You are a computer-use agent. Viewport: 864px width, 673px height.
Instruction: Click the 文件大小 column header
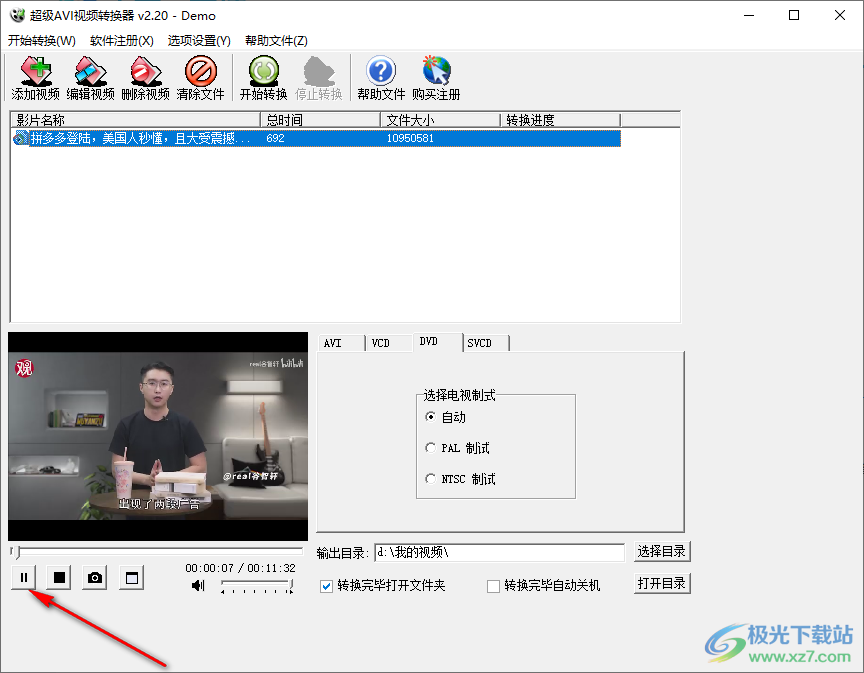[x=440, y=120]
